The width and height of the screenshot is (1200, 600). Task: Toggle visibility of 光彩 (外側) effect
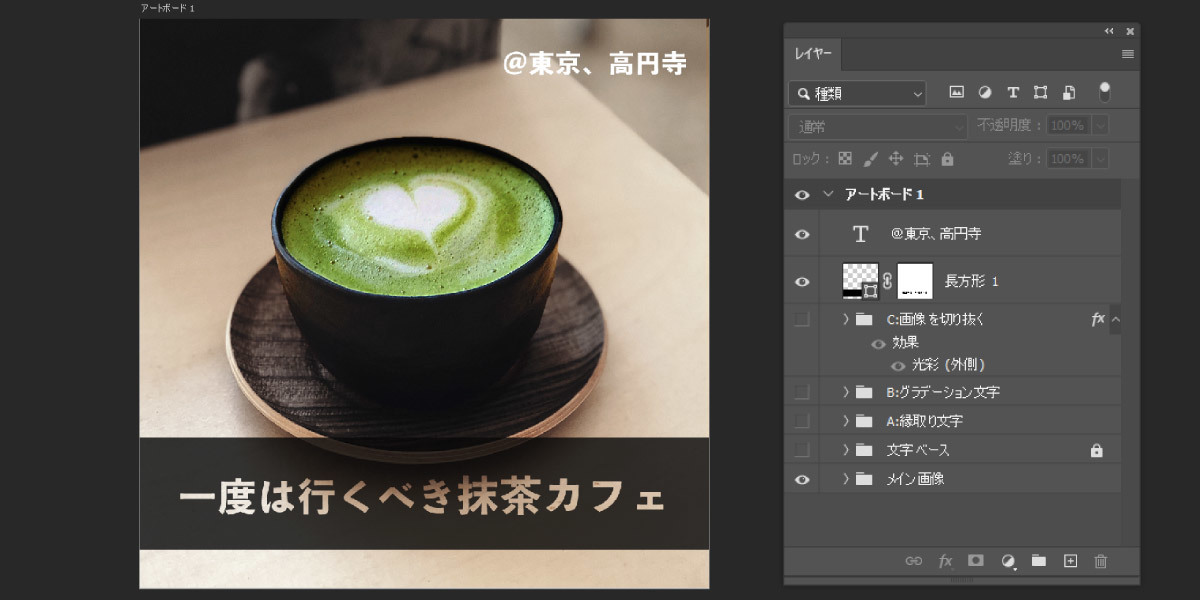tap(898, 366)
